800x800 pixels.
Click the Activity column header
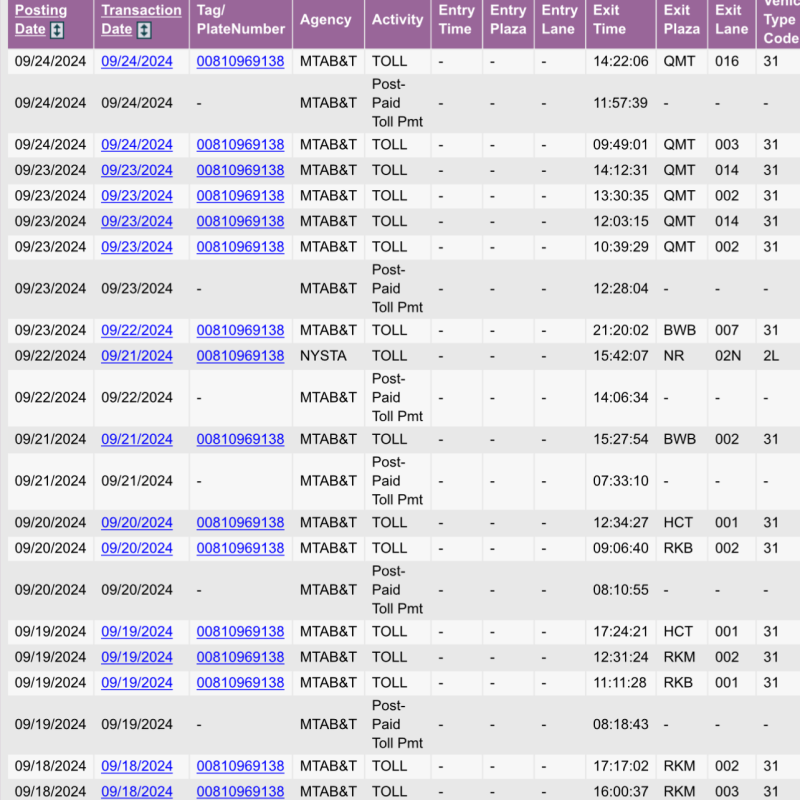pos(397,19)
